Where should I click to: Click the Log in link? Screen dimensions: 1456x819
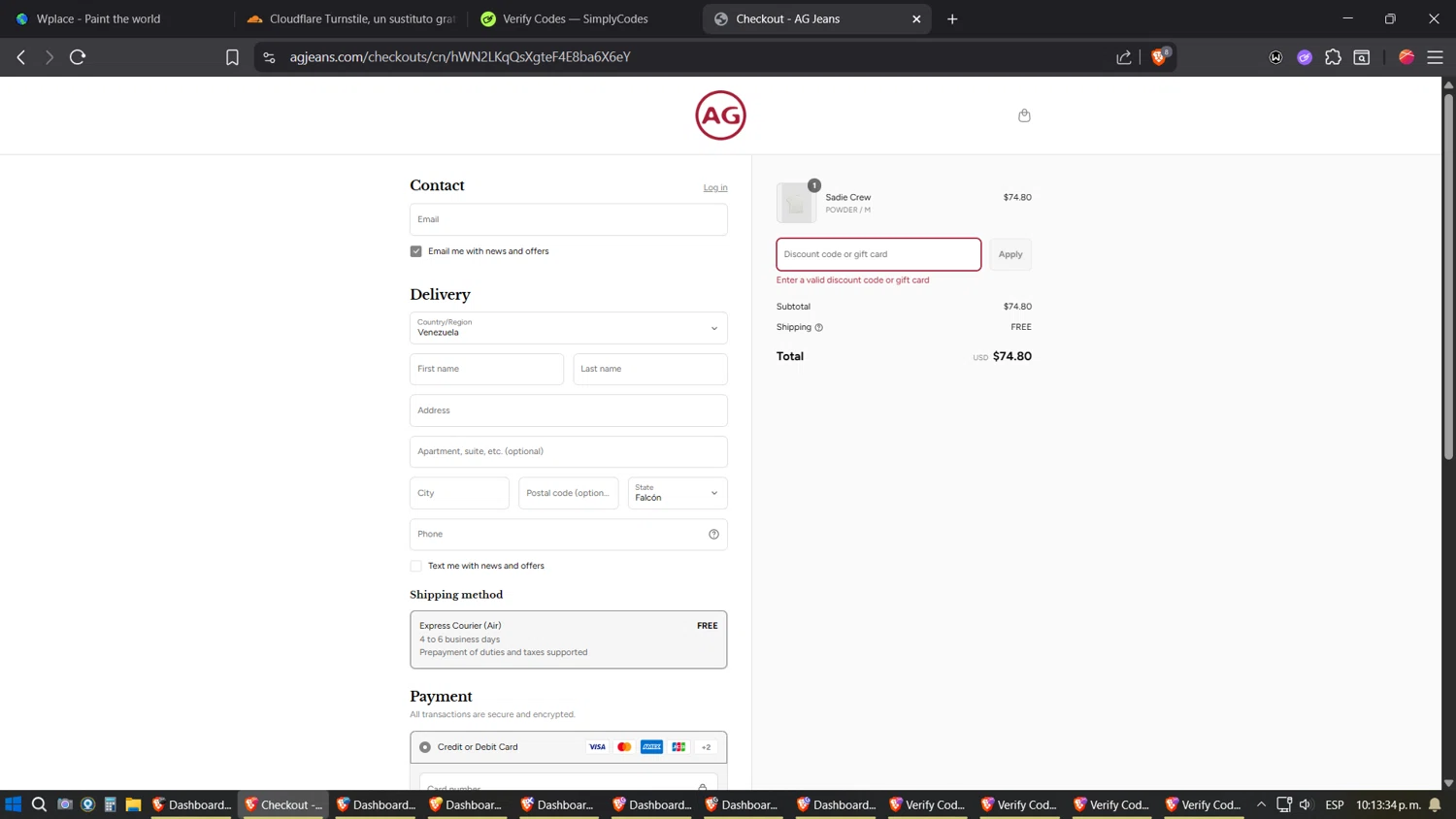coord(715,188)
